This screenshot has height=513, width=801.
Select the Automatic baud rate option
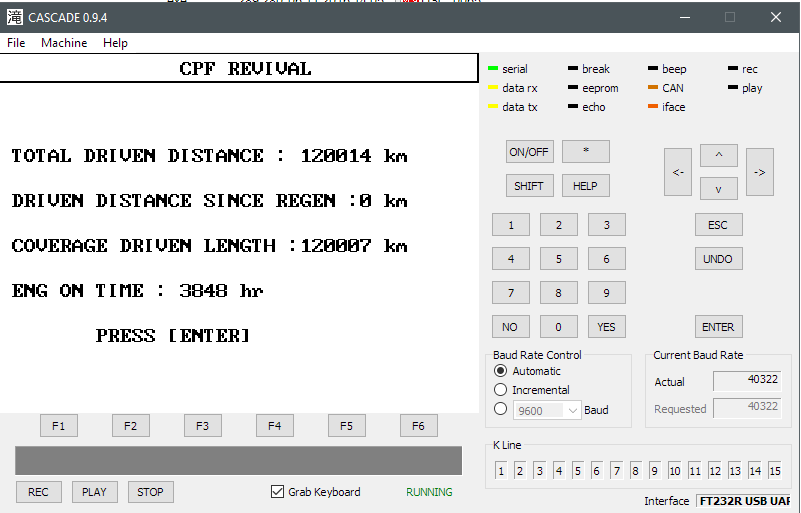[x=501, y=371]
